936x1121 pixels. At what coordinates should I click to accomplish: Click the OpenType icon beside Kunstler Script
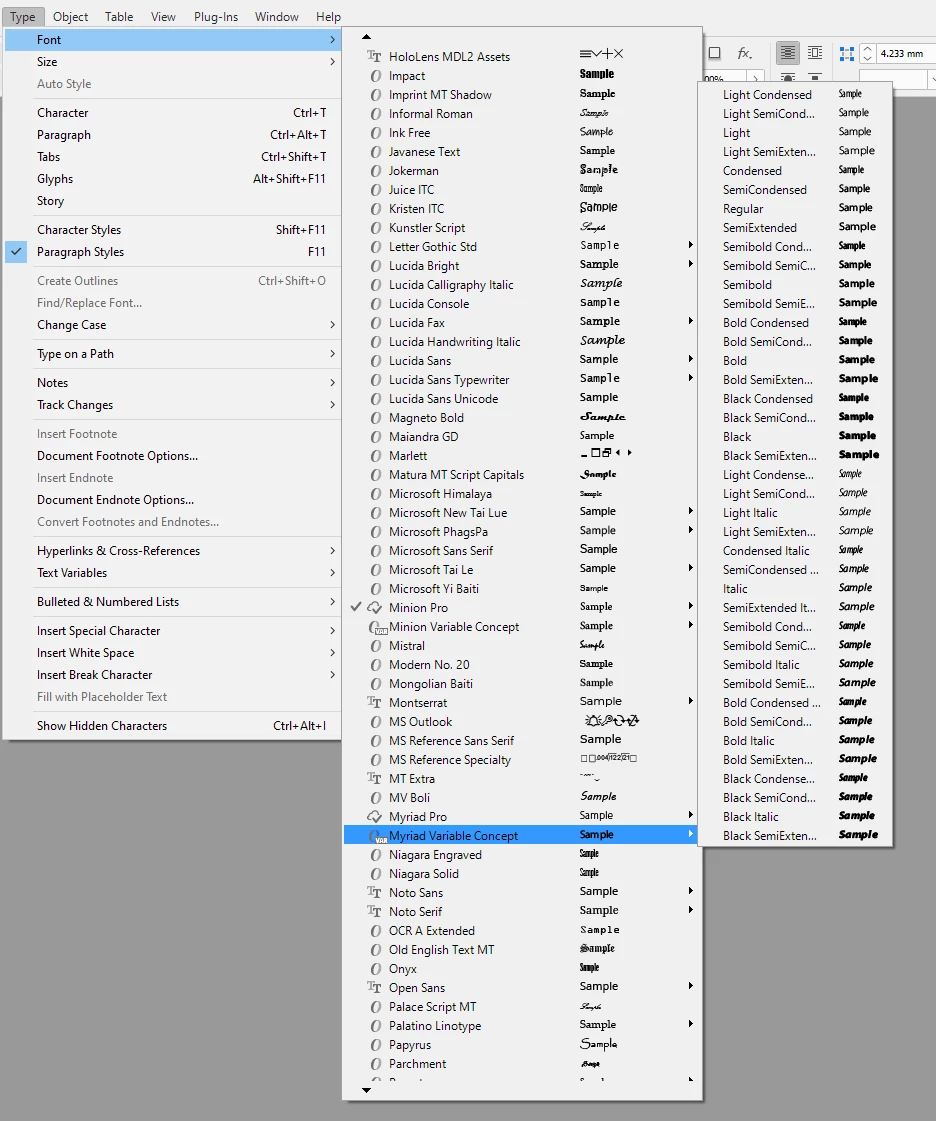tap(375, 227)
